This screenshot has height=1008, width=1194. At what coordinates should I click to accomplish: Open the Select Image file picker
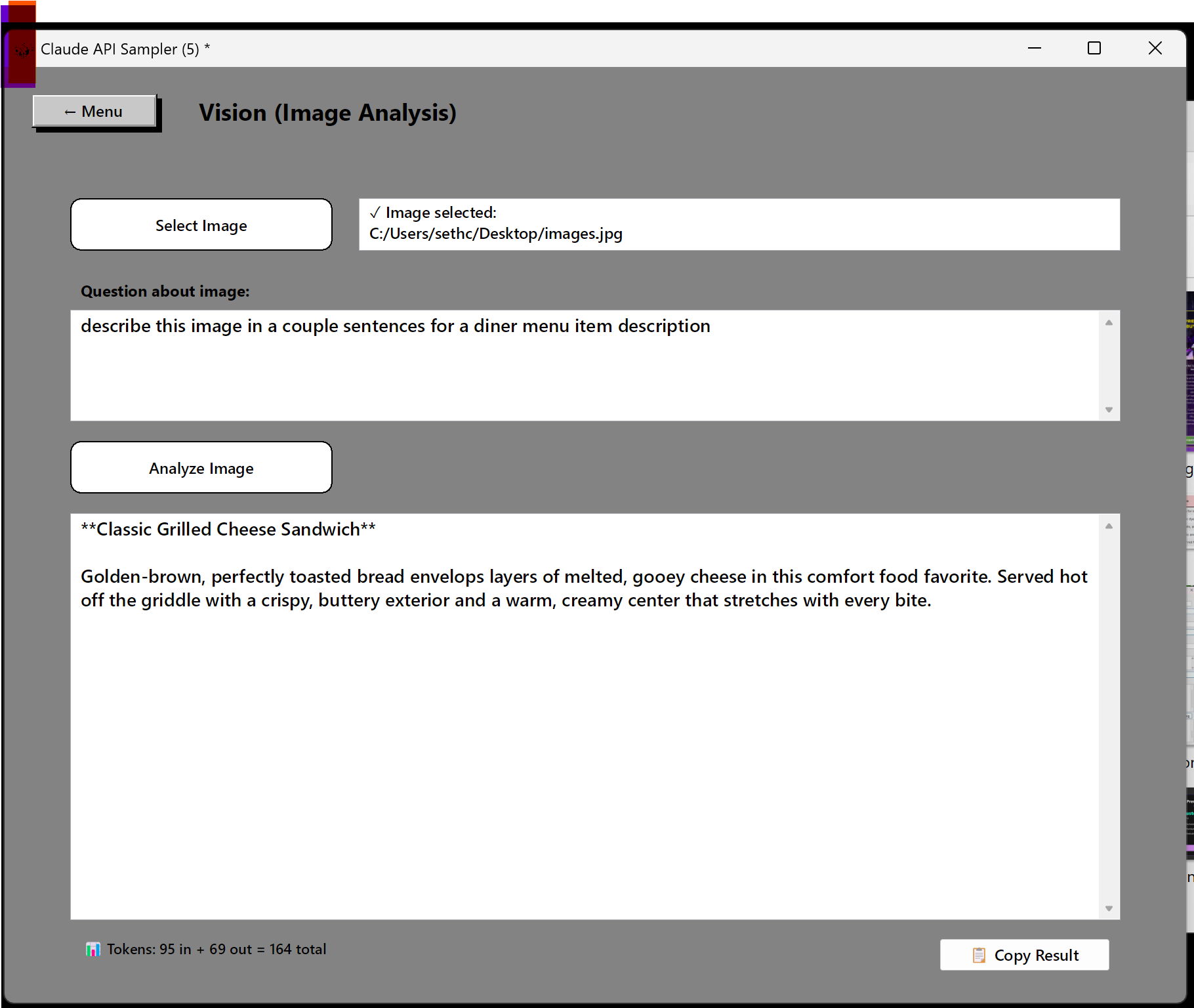[x=201, y=225]
